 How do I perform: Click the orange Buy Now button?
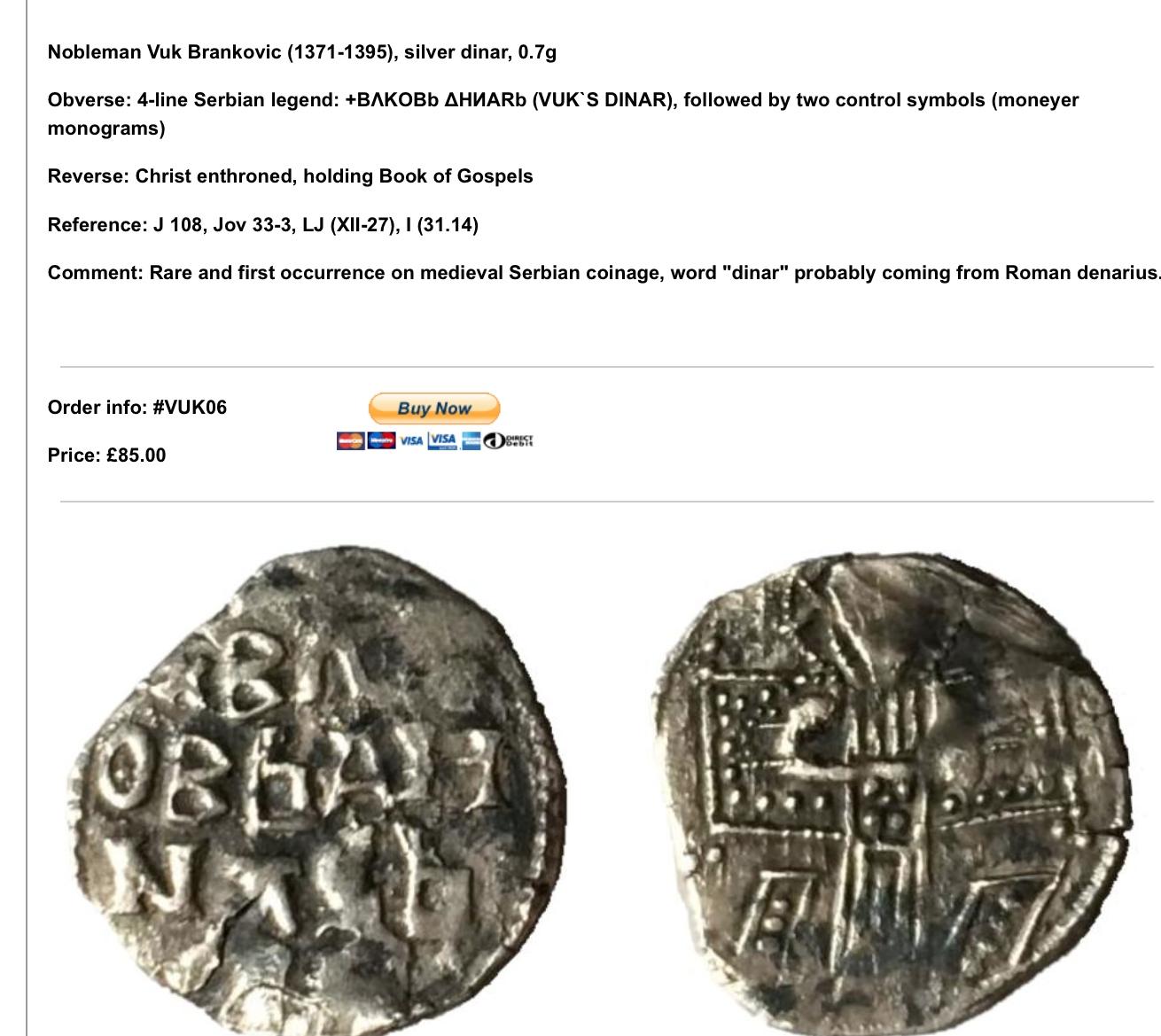click(x=434, y=409)
